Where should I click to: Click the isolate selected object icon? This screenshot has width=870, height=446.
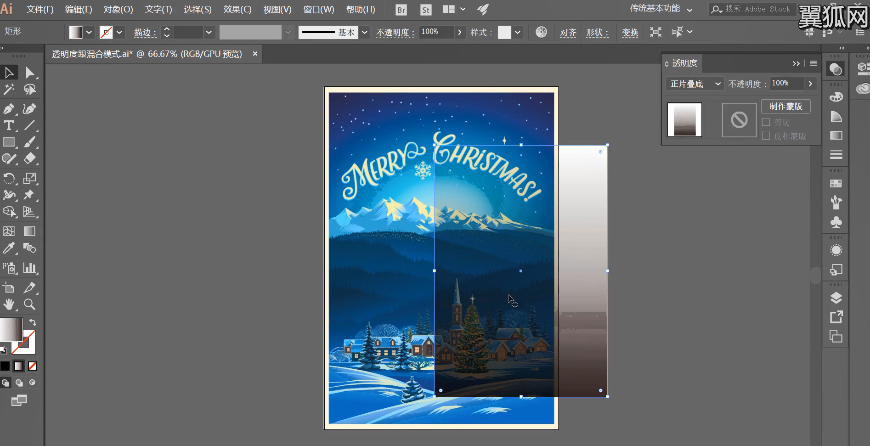coord(655,32)
